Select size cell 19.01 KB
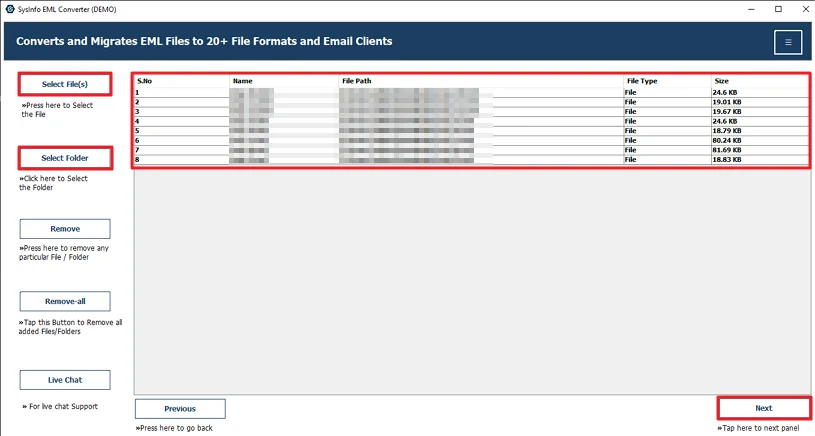The image size is (815, 436). pos(760,102)
